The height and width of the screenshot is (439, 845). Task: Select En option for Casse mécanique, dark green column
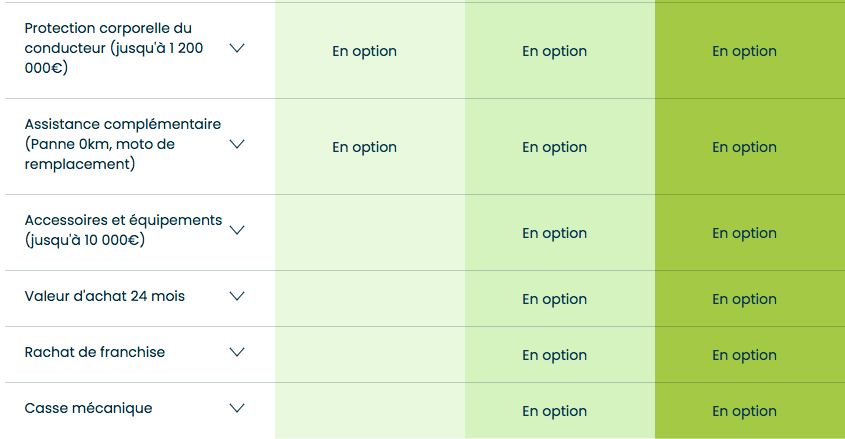point(744,412)
